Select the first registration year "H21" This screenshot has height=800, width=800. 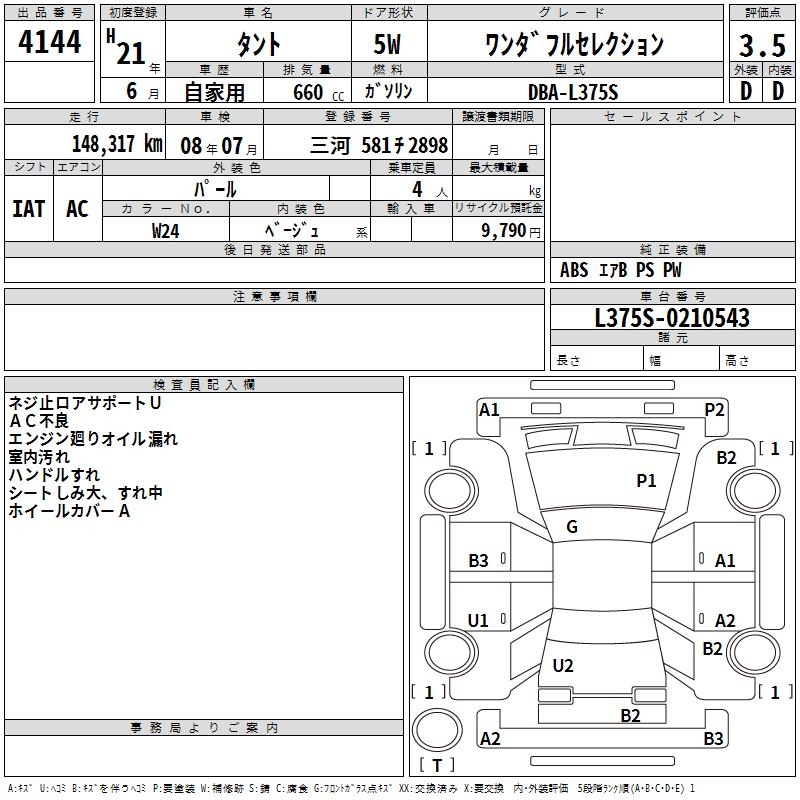tap(128, 47)
